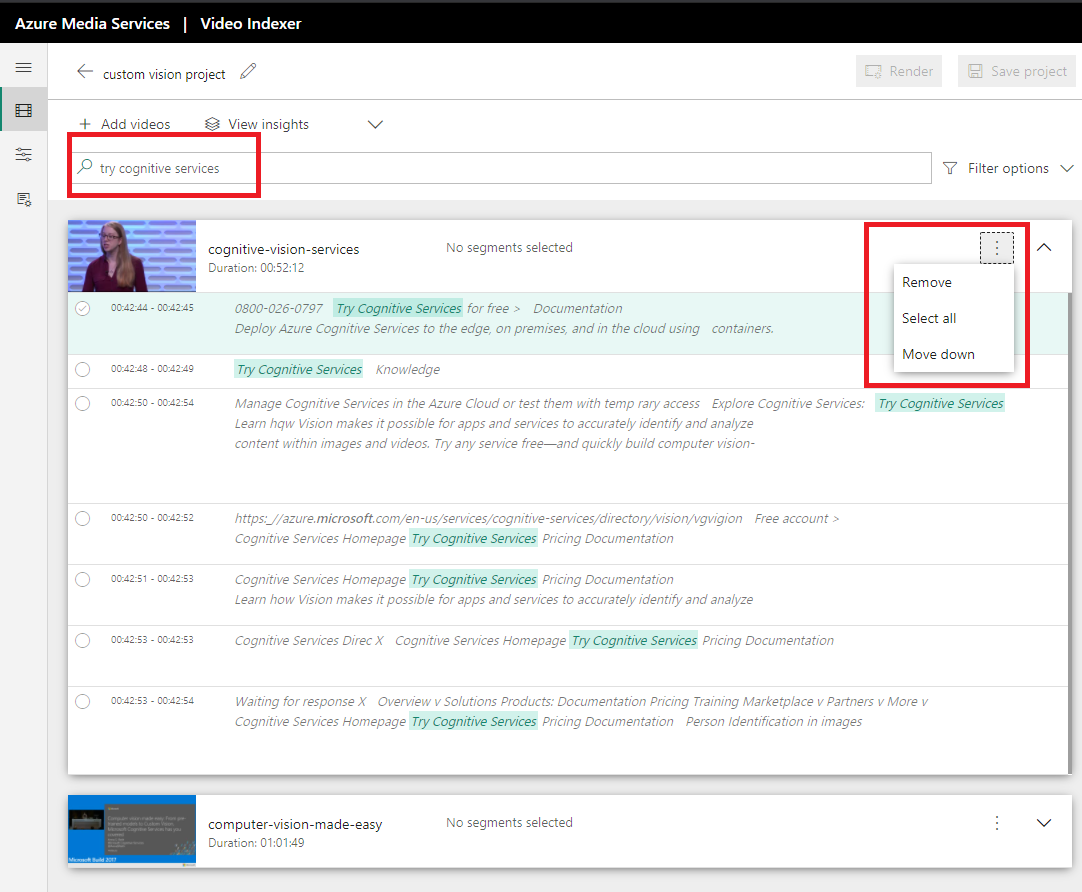This screenshot has width=1082, height=892.
Task: Click the text '0800-026-0797'
Action: 279,308
